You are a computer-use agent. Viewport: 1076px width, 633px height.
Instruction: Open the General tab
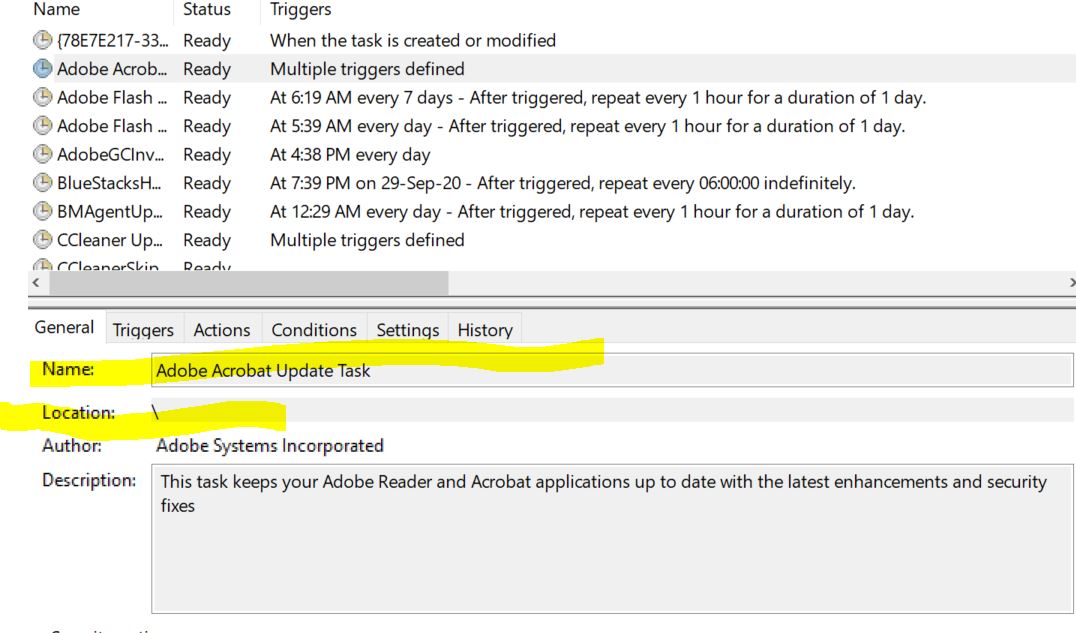point(65,327)
